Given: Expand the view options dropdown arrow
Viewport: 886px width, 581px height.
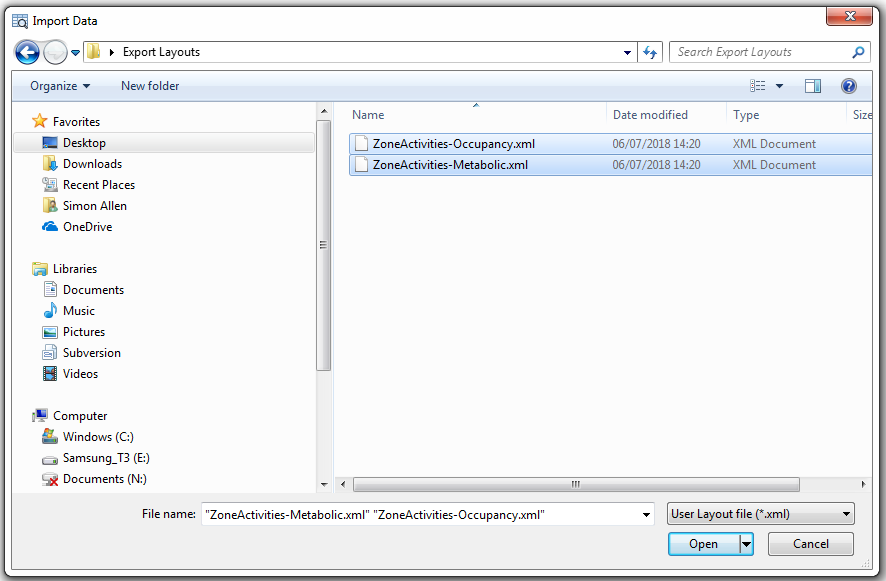Looking at the screenshot, I should tap(780, 86).
